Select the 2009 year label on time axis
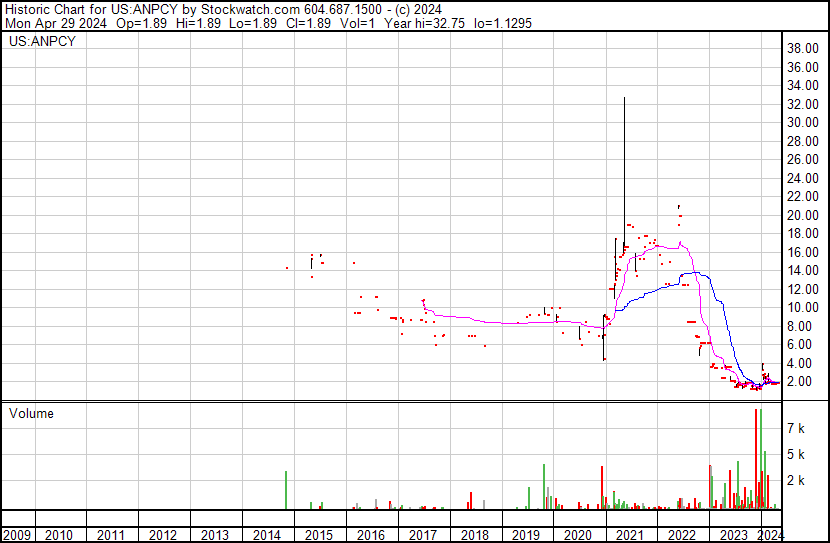The height and width of the screenshot is (543, 830). (x=17, y=535)
